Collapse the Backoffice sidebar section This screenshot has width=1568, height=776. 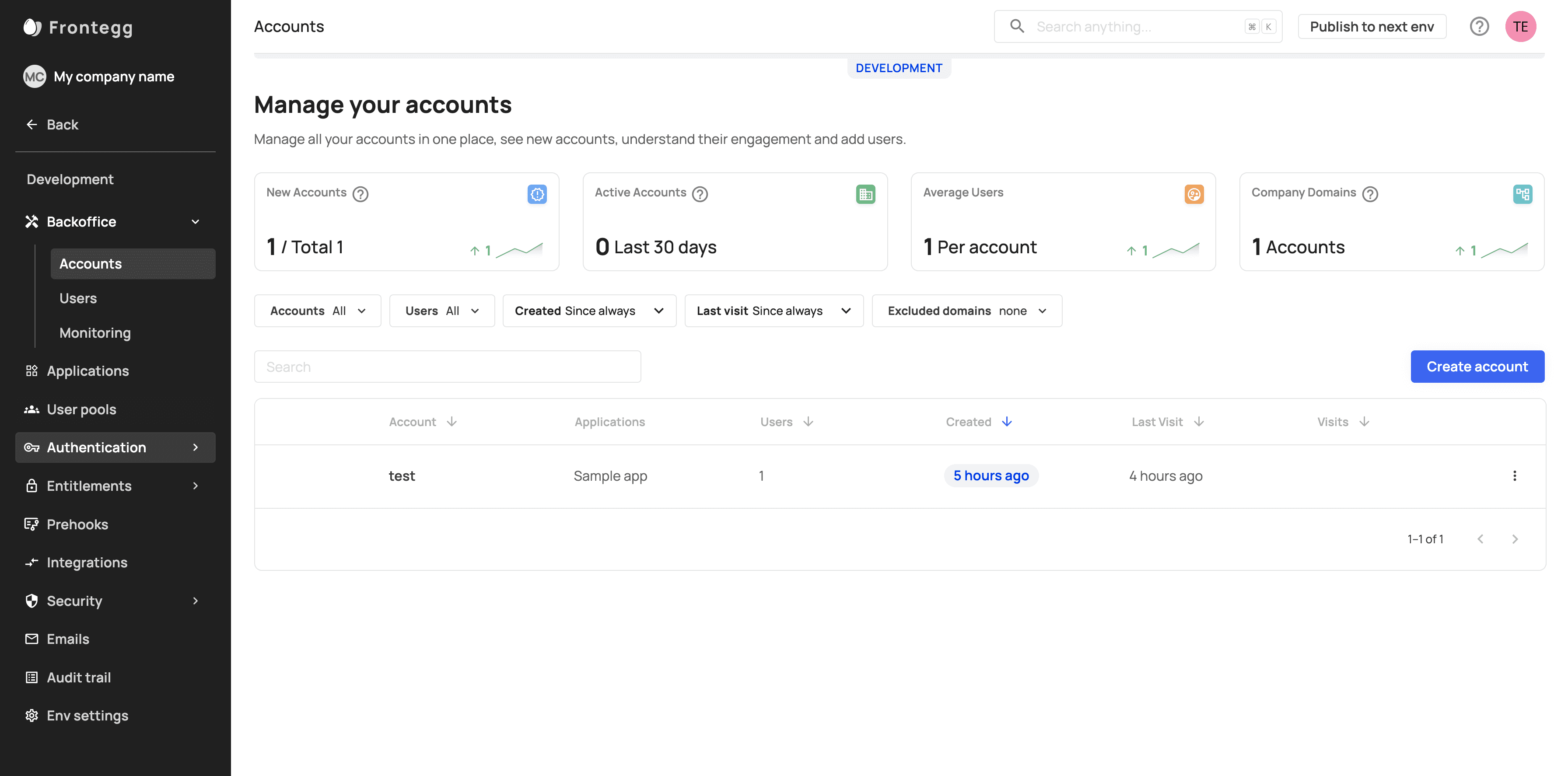(x=196, y=221)
